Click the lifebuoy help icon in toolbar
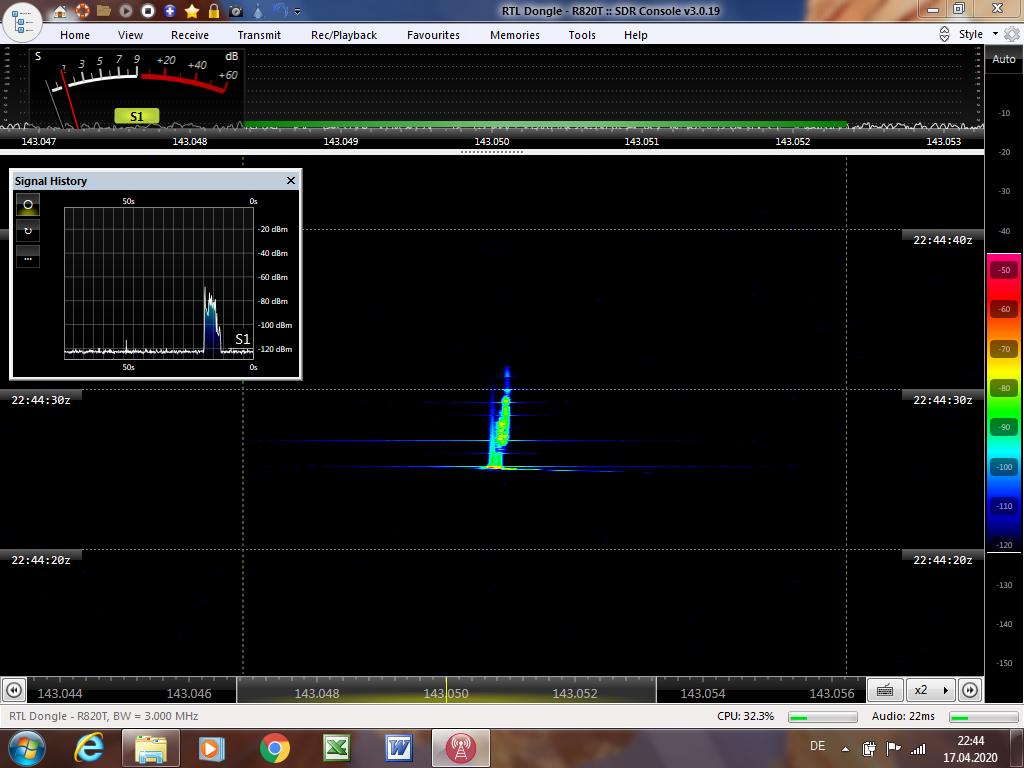The image size is (1024, 768). (x=82, y=11)
